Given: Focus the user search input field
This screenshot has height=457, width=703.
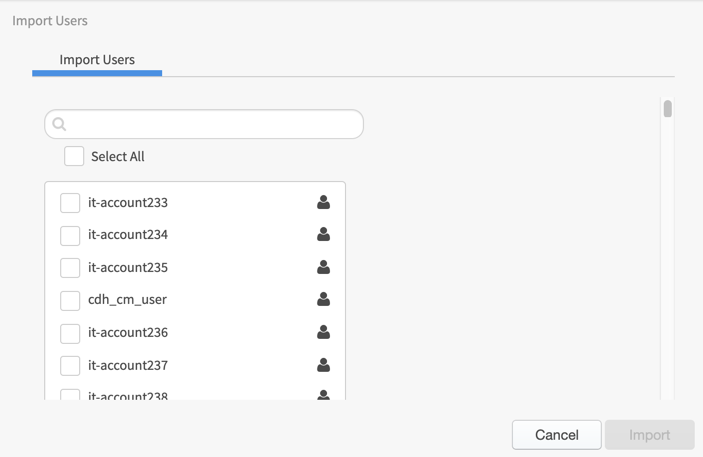Looking at the screenshot, I should [204, 124].
